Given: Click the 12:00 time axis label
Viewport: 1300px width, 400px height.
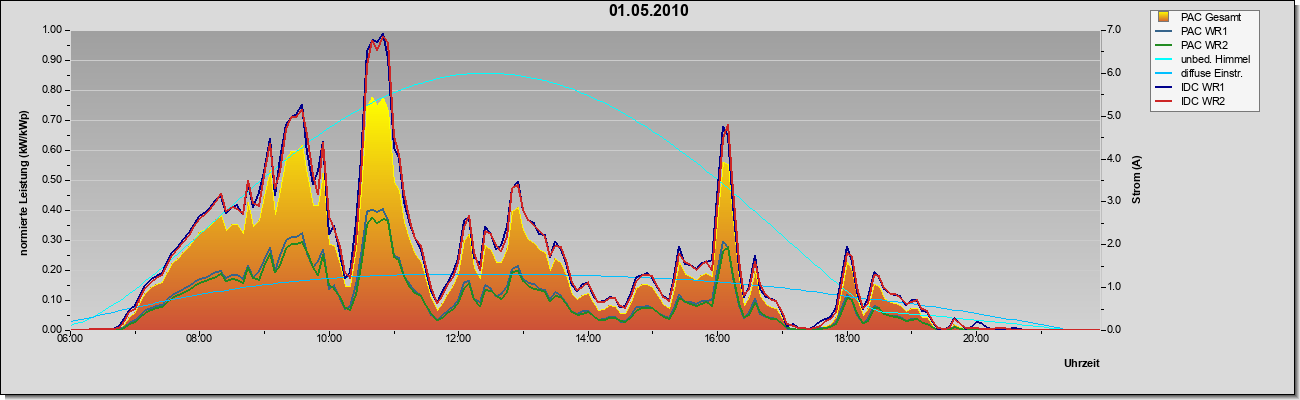Looking at the screenshot, I should click(x=458, y=339).
